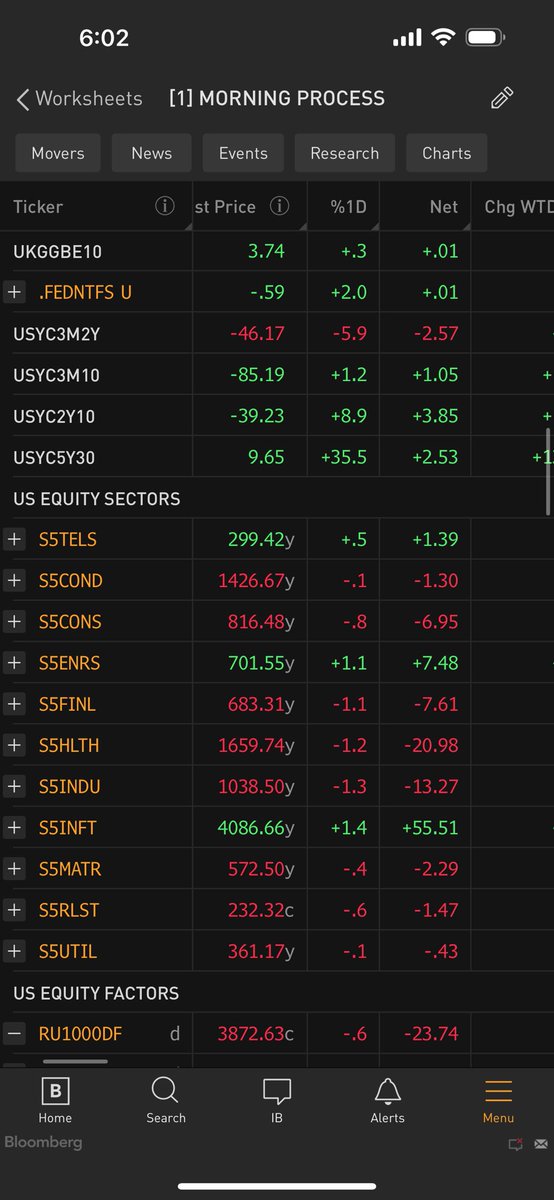This screenshot has height=1200, width=554.
Task: Tap price 4086.66 in S5INFT row
Action: [256, 828]
